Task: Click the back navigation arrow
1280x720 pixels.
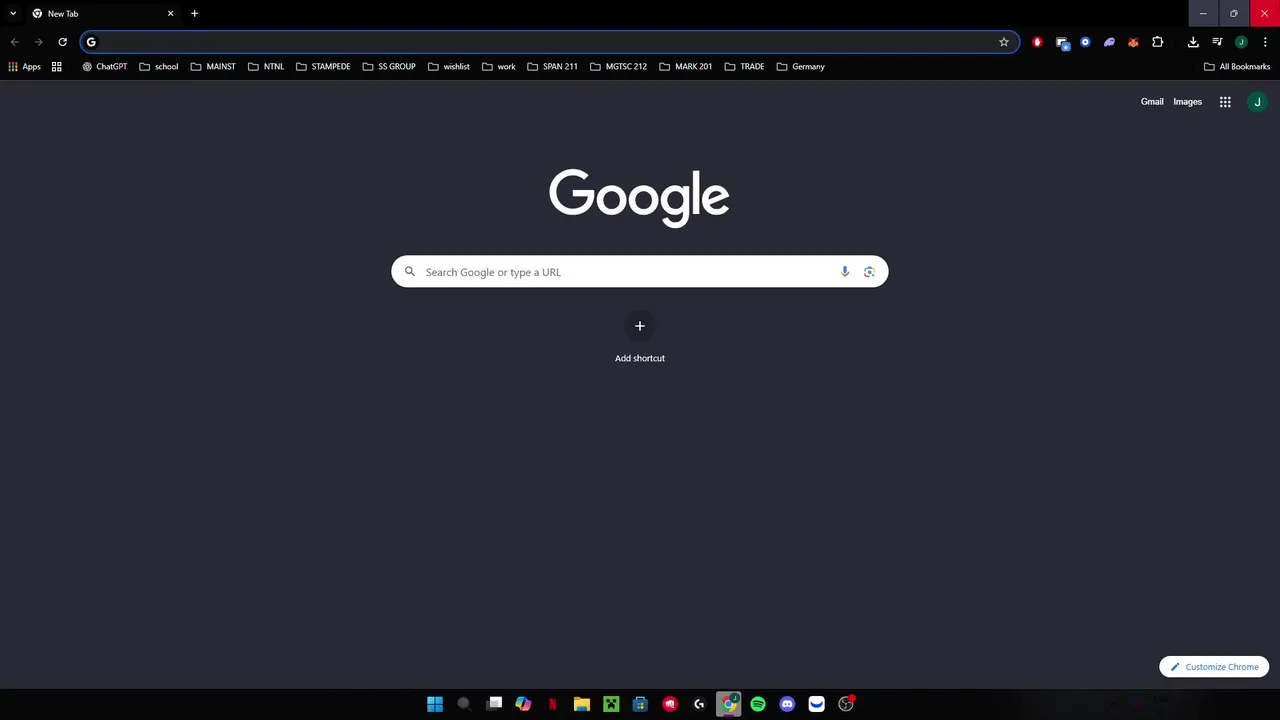Action: pos(14,42)
